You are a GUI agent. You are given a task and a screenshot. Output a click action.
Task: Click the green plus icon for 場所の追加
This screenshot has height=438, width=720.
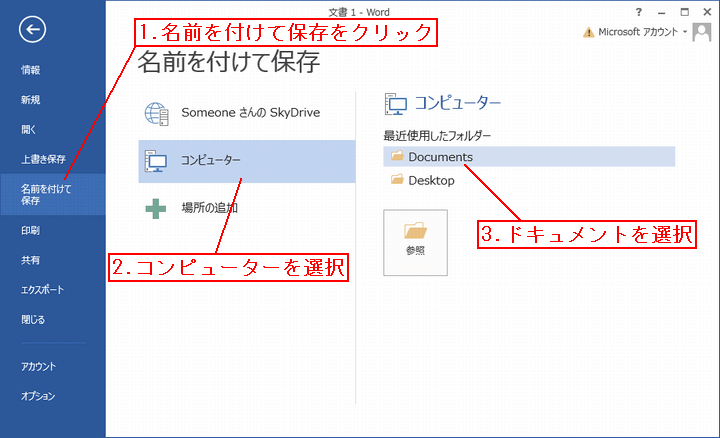pos(156,208)
